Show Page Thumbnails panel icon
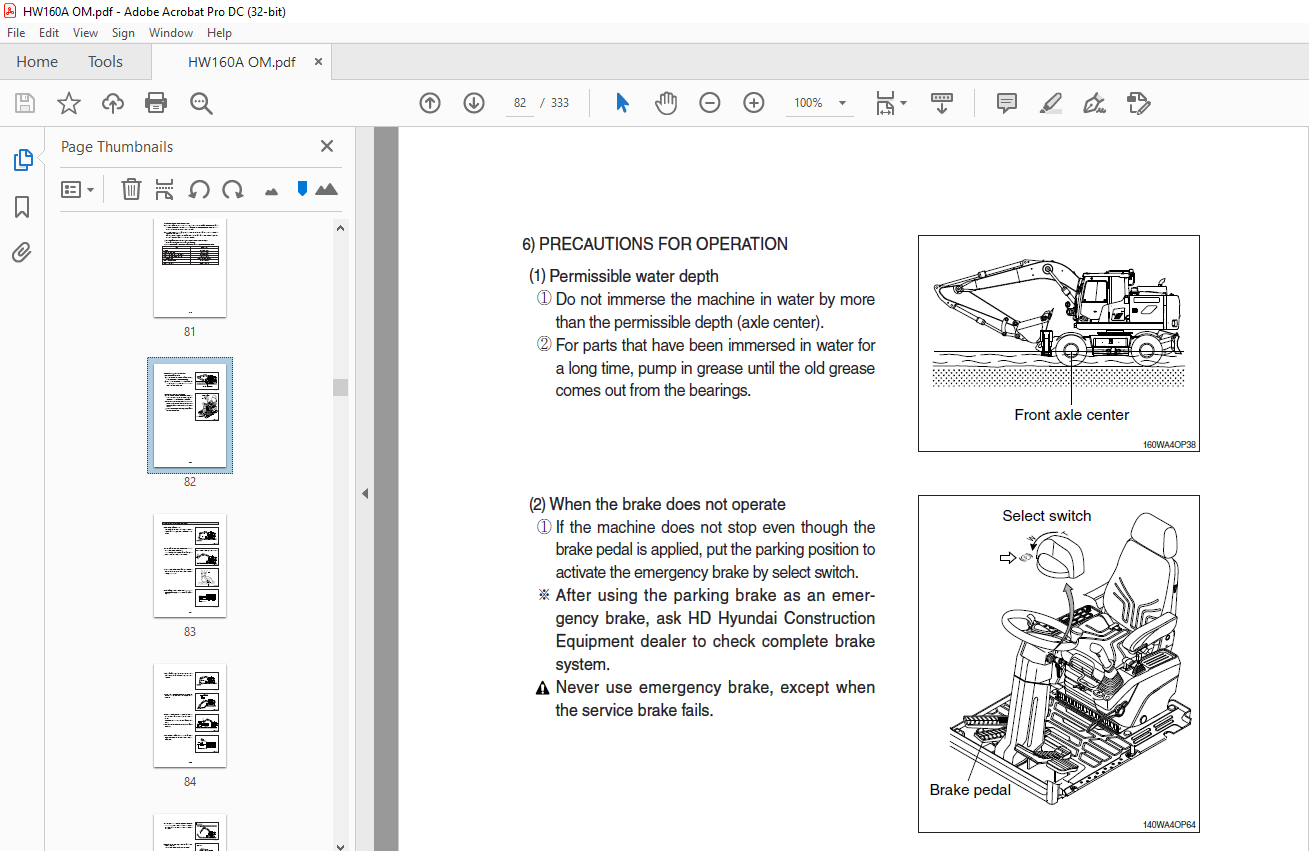 click(22, 159)
